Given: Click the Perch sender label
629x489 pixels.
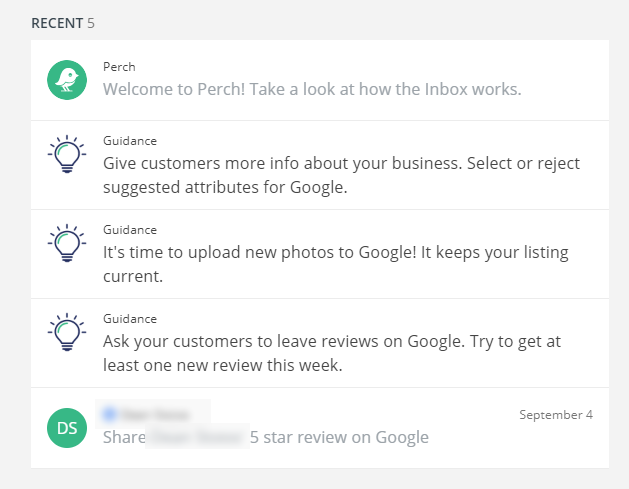Looking at the screenshot, I should [x=119, y=67].
